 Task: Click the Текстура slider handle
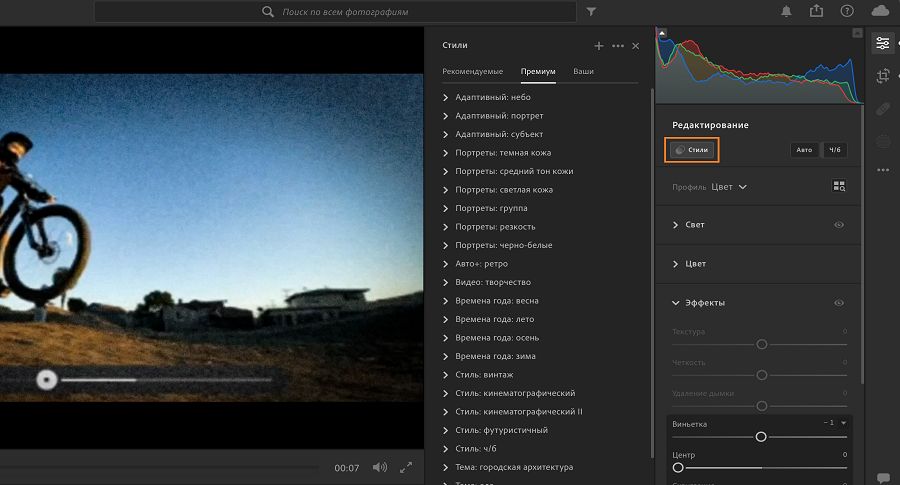tap(762, 344)
